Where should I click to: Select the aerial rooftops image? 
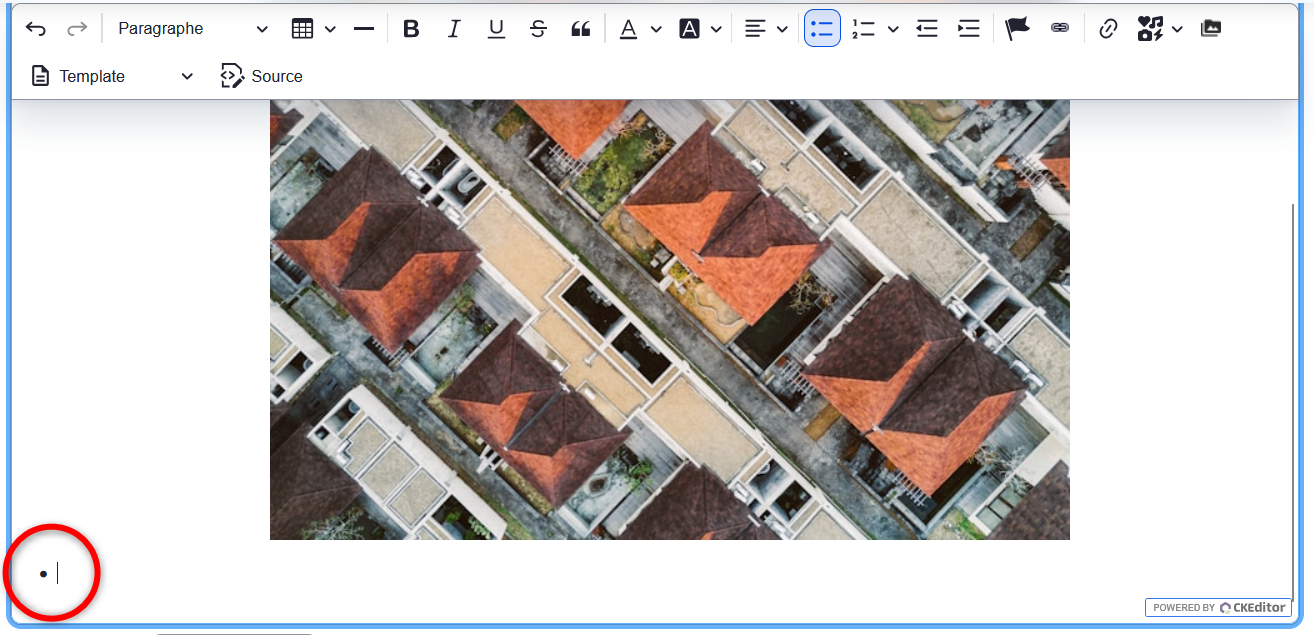[x=670, y=320]
